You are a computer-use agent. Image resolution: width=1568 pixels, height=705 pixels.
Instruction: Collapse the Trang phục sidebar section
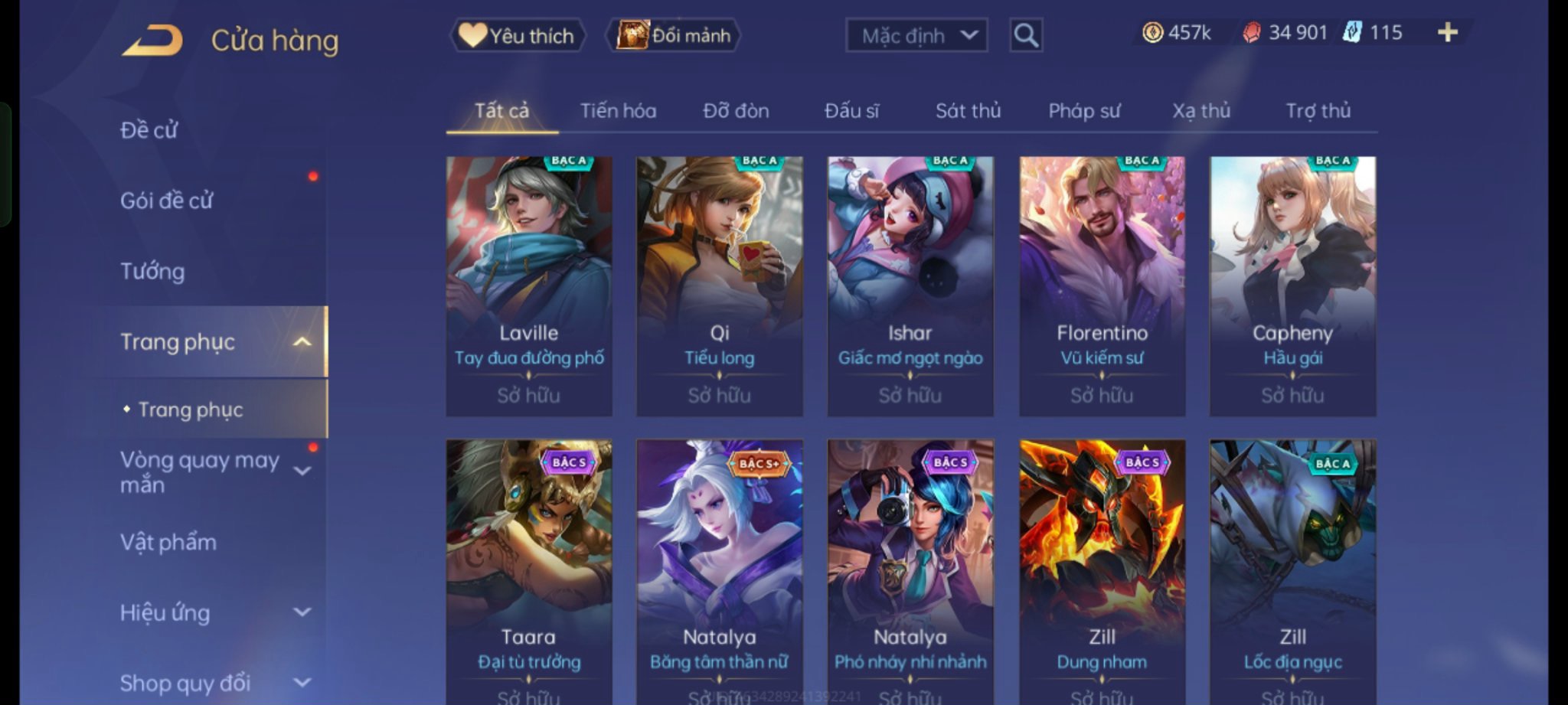(x=302, y=342)
